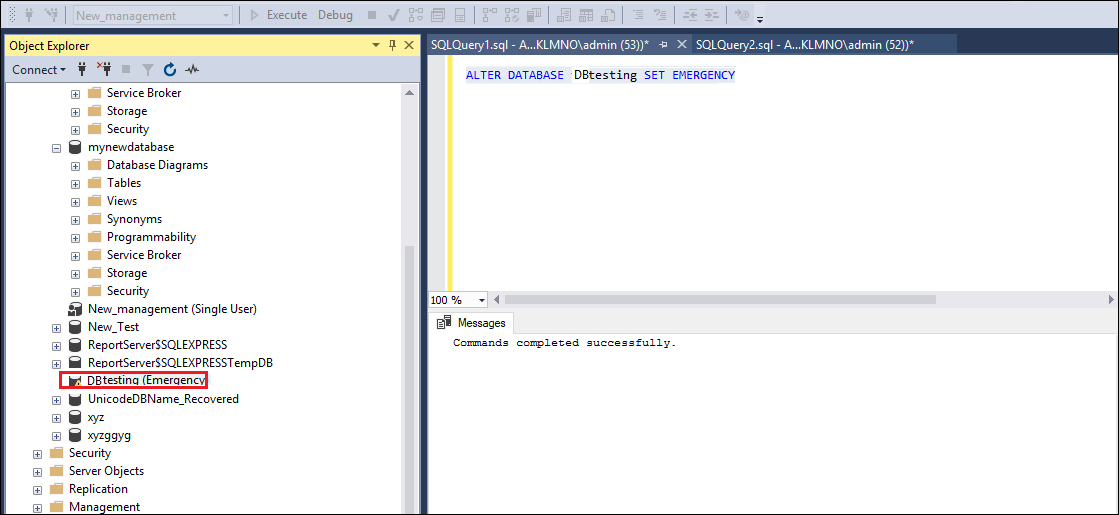The height and width of the screenshot is (515, 1119).
Task: Display Estimated Execution Plan icon
Action: tap(416, 15)
